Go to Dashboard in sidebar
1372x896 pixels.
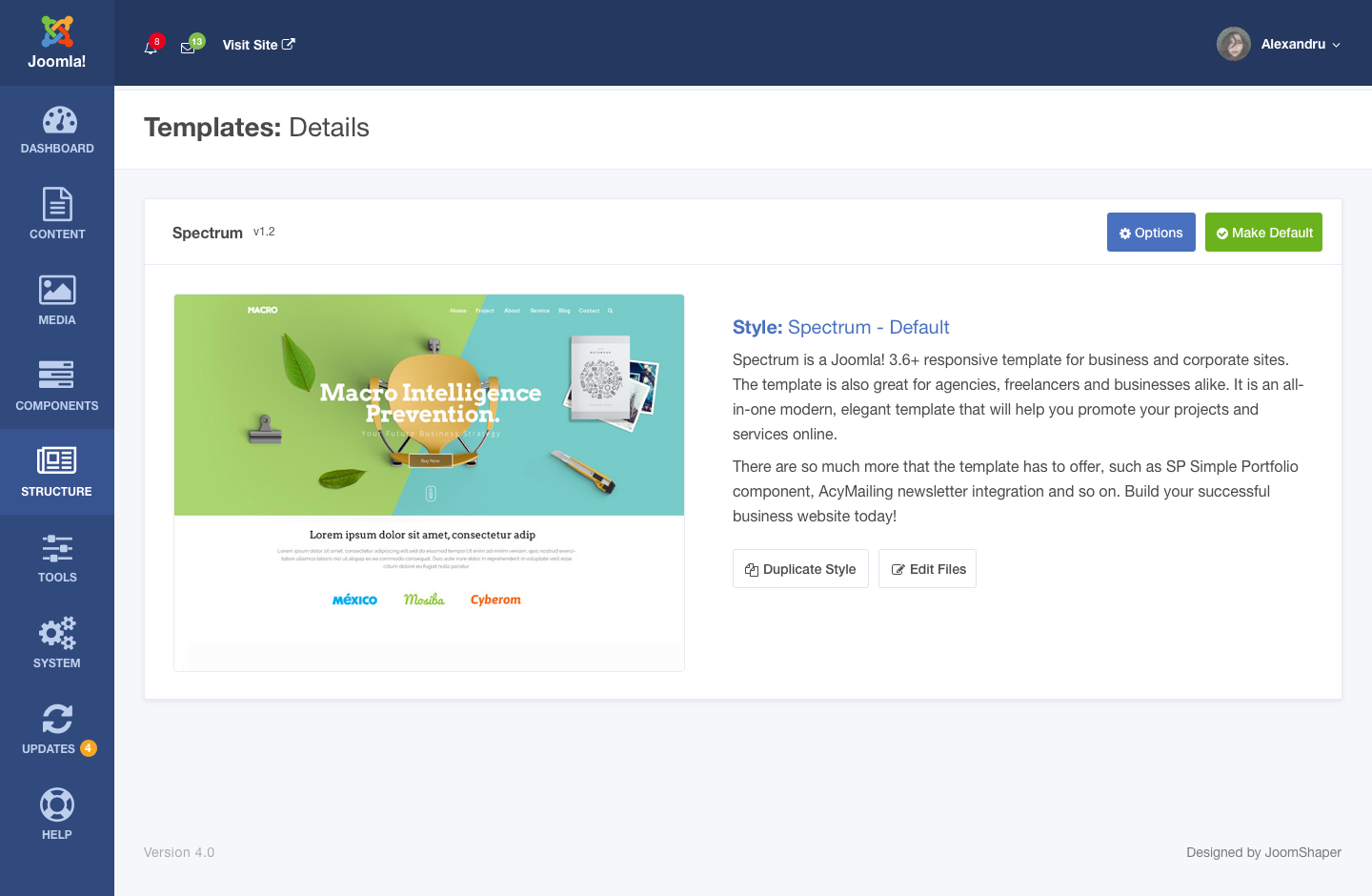pos(57,130)
